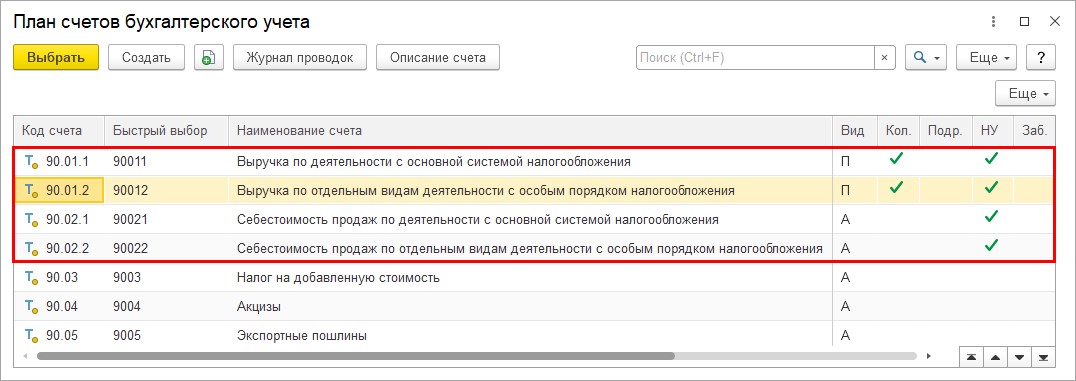This screenshot has width=1076, height=381.
Task: Select the Акцизы row name
Action: tap(259, 306)
